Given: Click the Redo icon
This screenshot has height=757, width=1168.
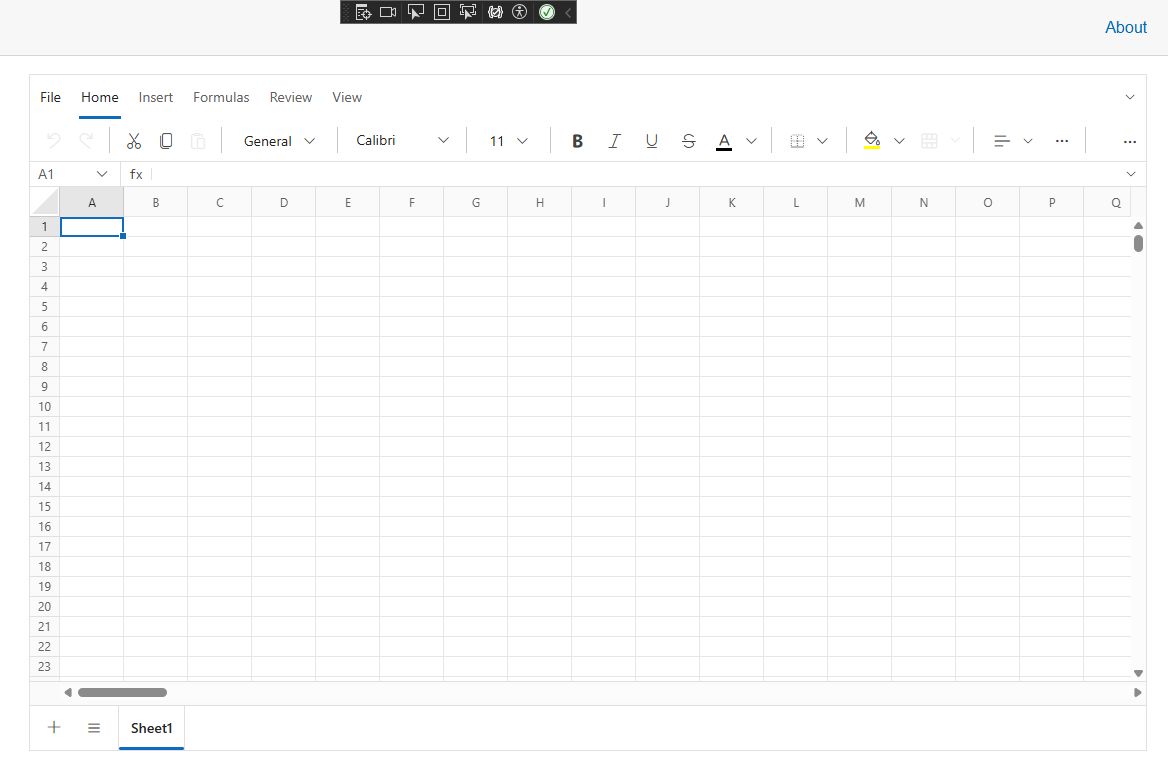Looking at the screenshot, I should [86, 141].
